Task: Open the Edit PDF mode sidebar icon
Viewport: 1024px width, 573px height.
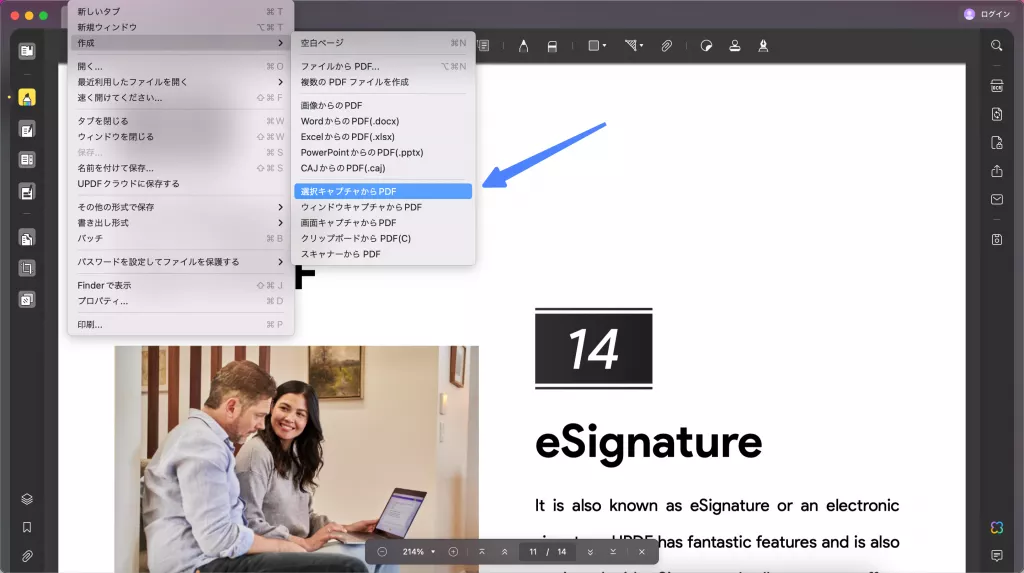Action: [27, 131]
